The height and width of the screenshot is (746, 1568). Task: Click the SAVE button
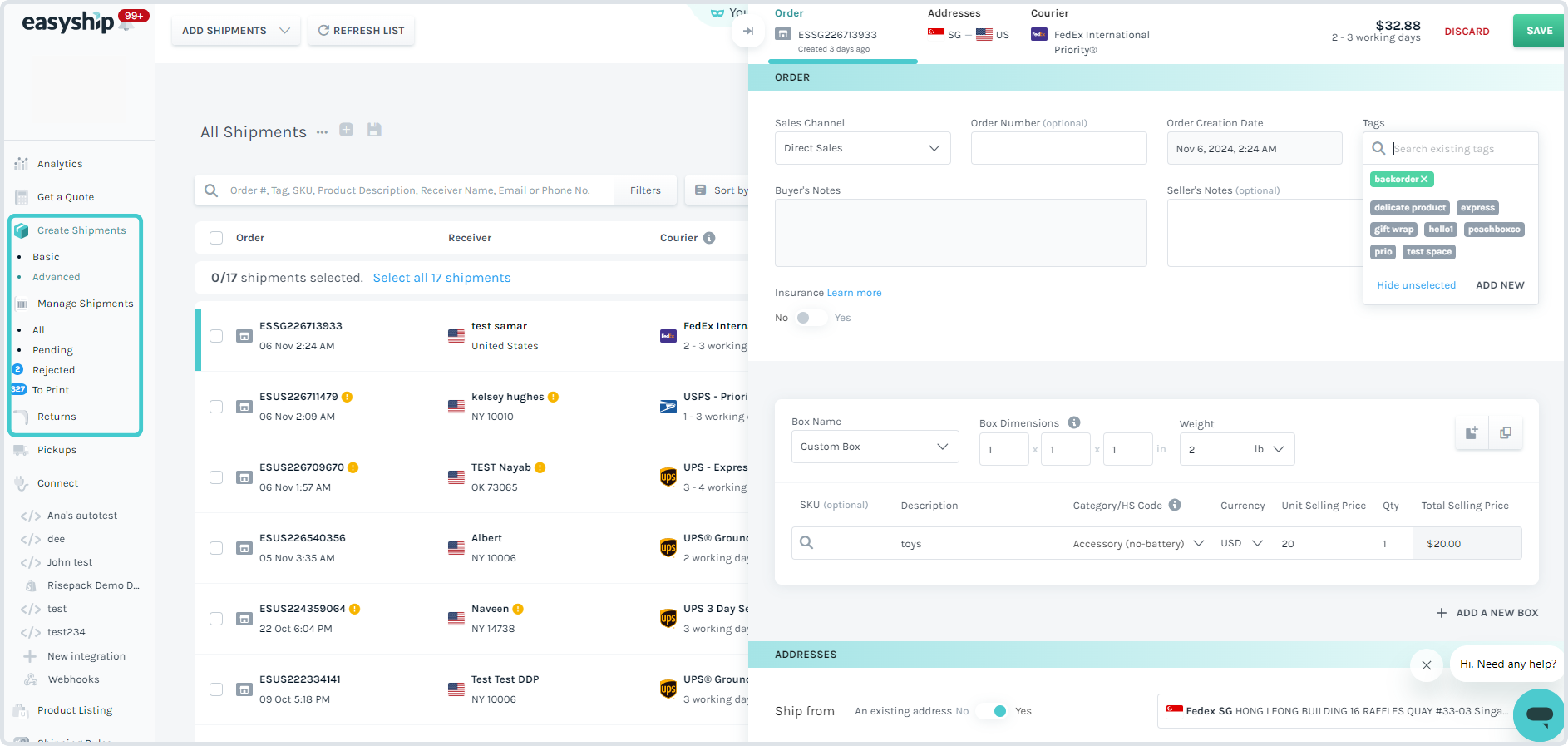click(1539, 31)
